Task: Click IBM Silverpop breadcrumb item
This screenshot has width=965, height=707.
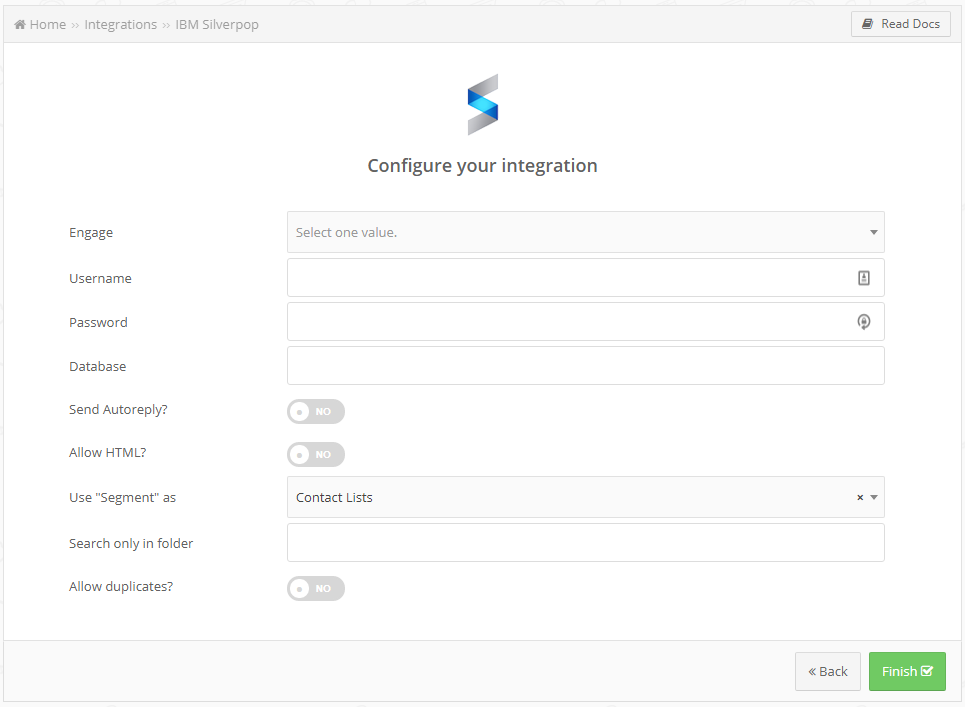Action: [217, 25]
